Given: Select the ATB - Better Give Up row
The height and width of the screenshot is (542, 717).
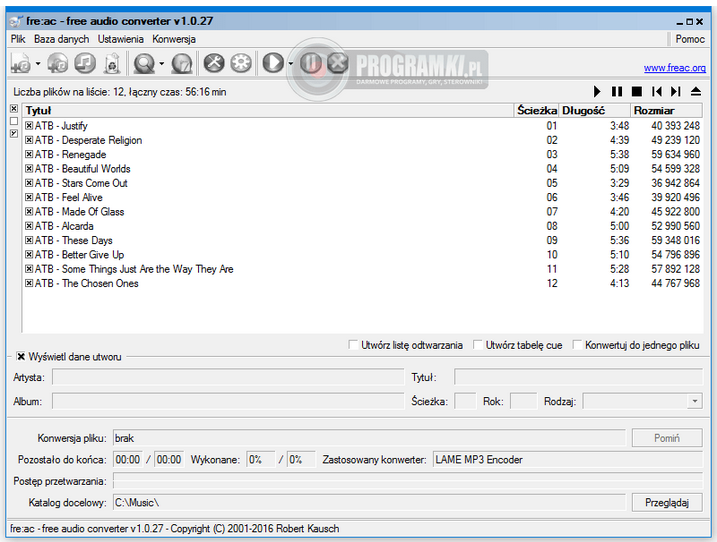Looking at the screenshot, I should (363, 254).
